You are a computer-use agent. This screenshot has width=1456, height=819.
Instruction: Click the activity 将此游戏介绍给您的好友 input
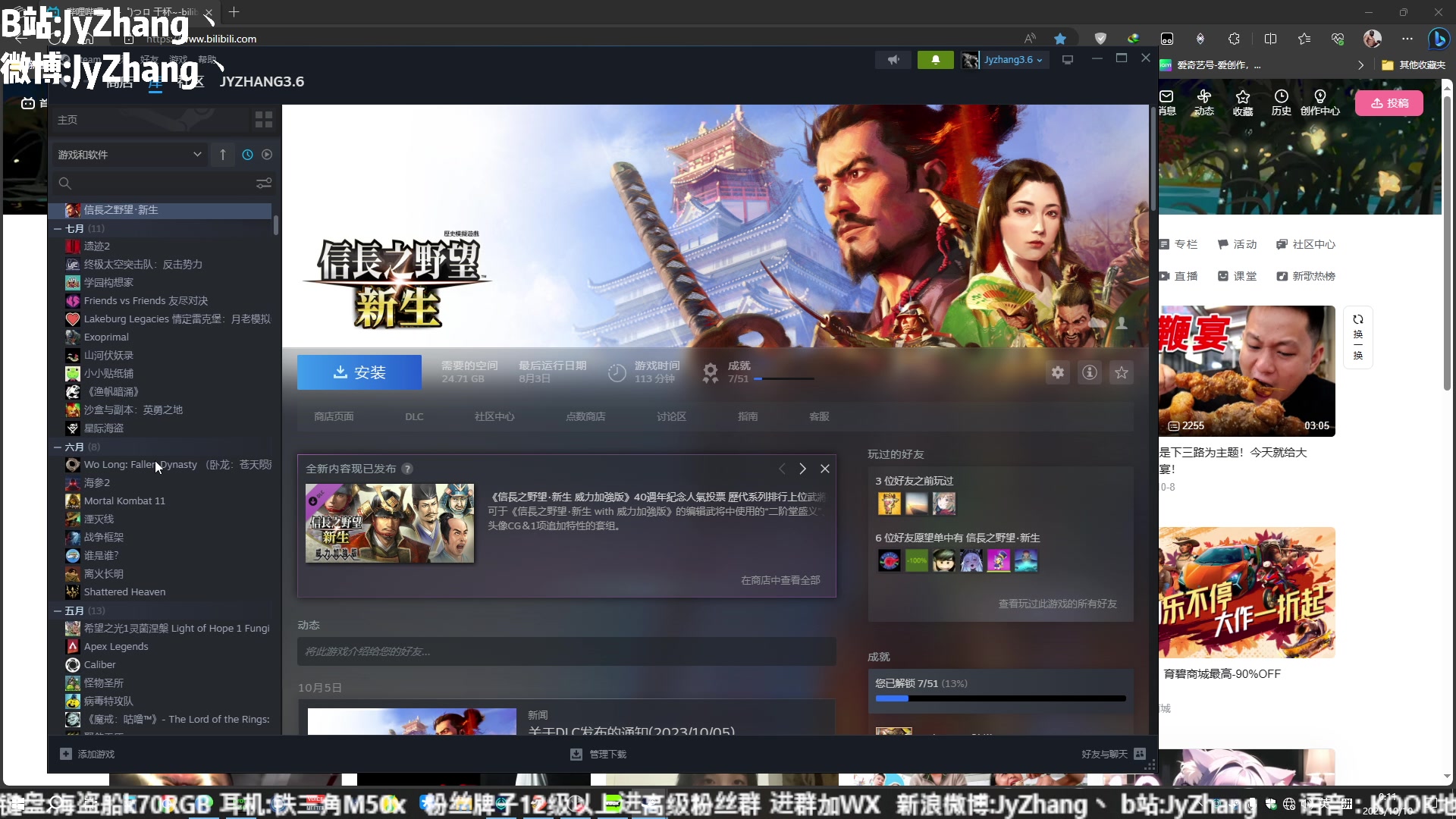[566, 651]
